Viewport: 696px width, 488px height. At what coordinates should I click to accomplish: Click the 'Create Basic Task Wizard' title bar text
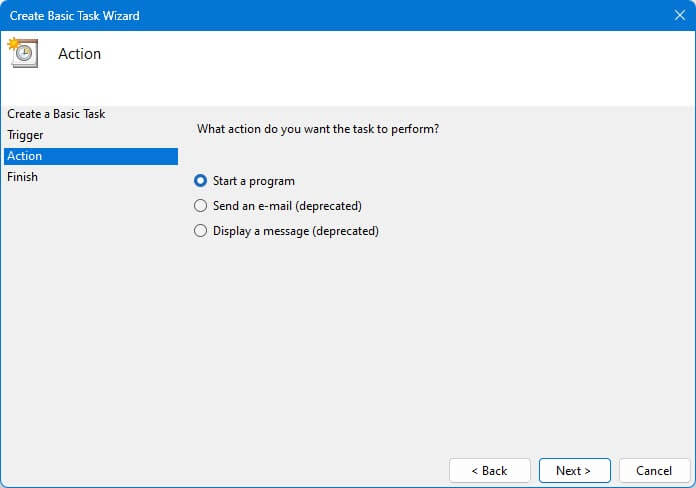75,16
